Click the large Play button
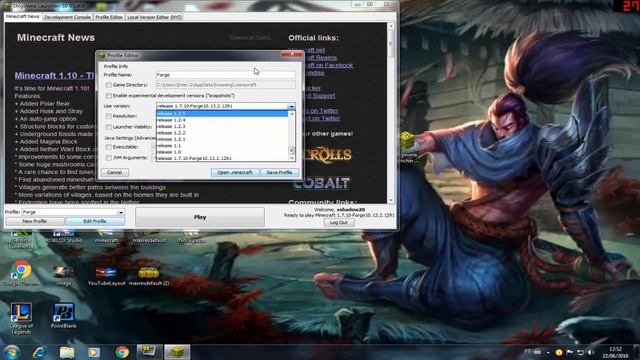This screenshot has width=640, height=360. (x=200, y=217)
